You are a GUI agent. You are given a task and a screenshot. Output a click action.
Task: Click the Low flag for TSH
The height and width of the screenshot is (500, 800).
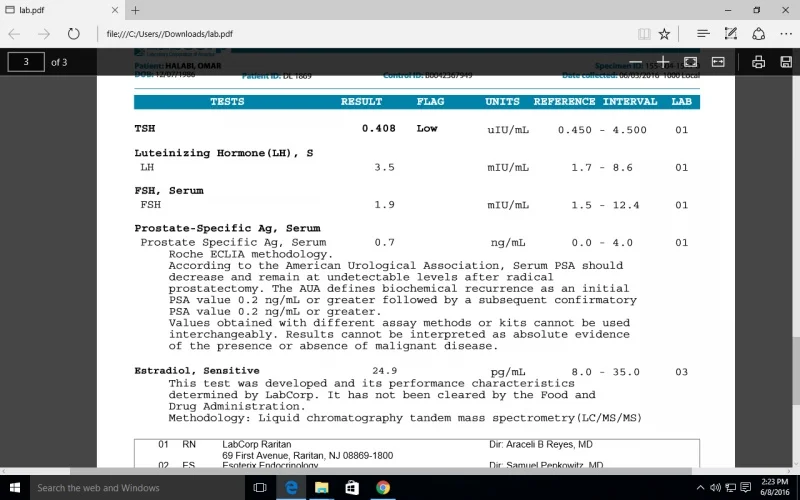(x=427, y=129)
